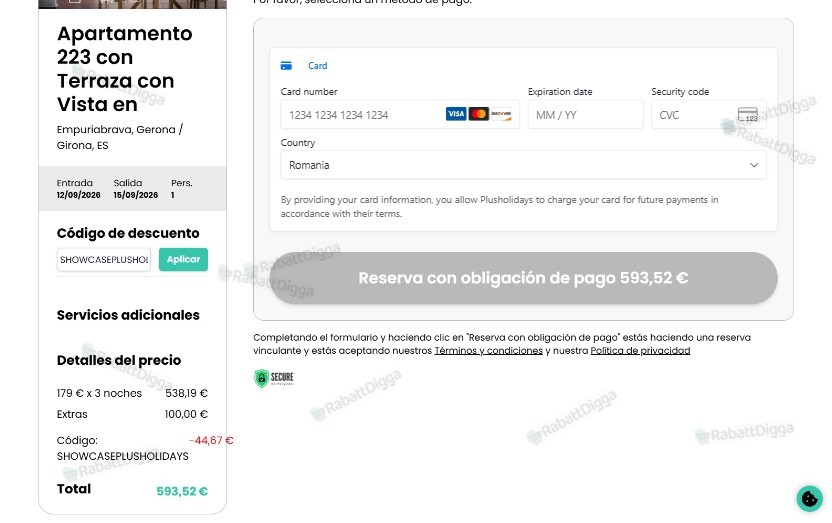
Task: Click the Mastercard logo icon
Action: pos(479,114)
